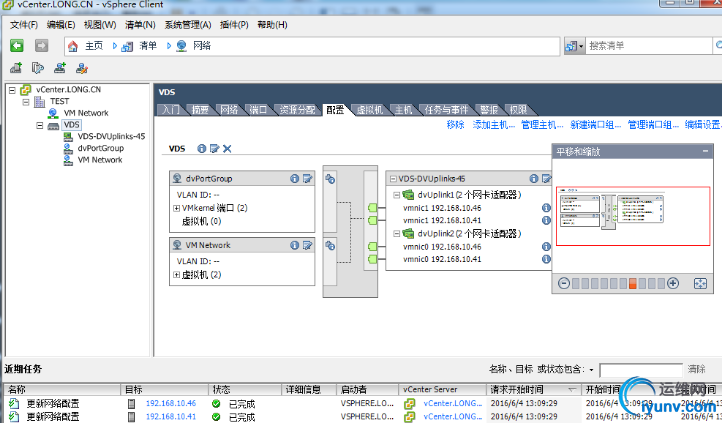The width and height of the screenshot is (722, 423).
Task: Click the first toolbar icon below navigation
Action: click(x=16, y=68)
